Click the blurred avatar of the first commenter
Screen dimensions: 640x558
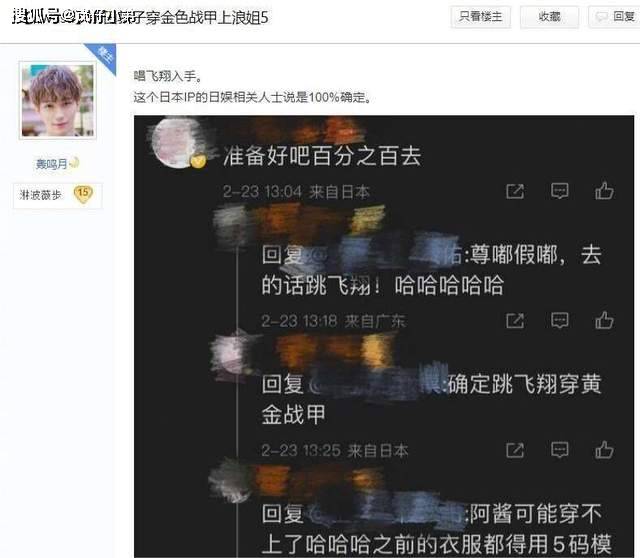click(177, 142)
